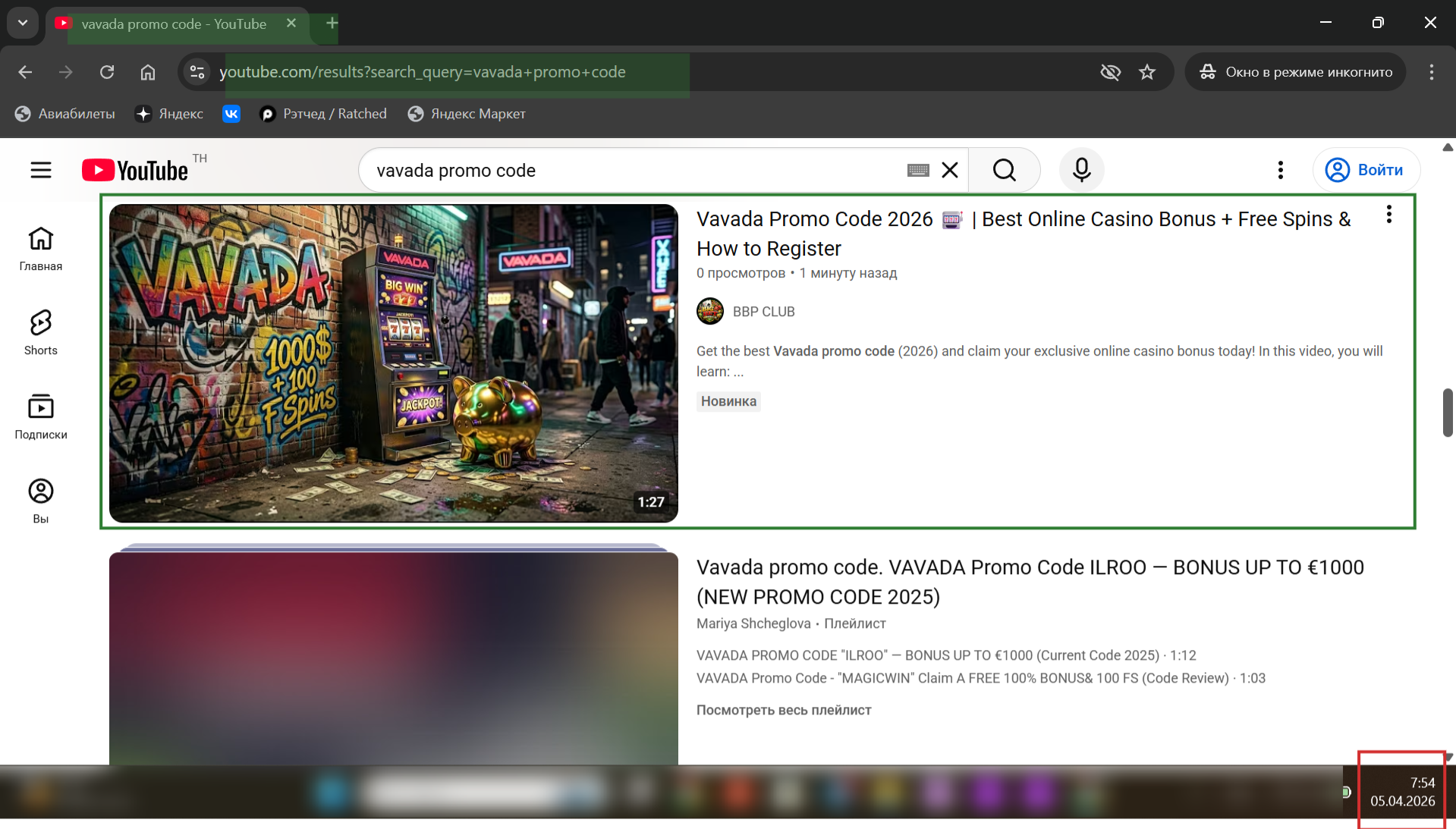Open the YouTube hamburger guide menu

click(41, 170)
